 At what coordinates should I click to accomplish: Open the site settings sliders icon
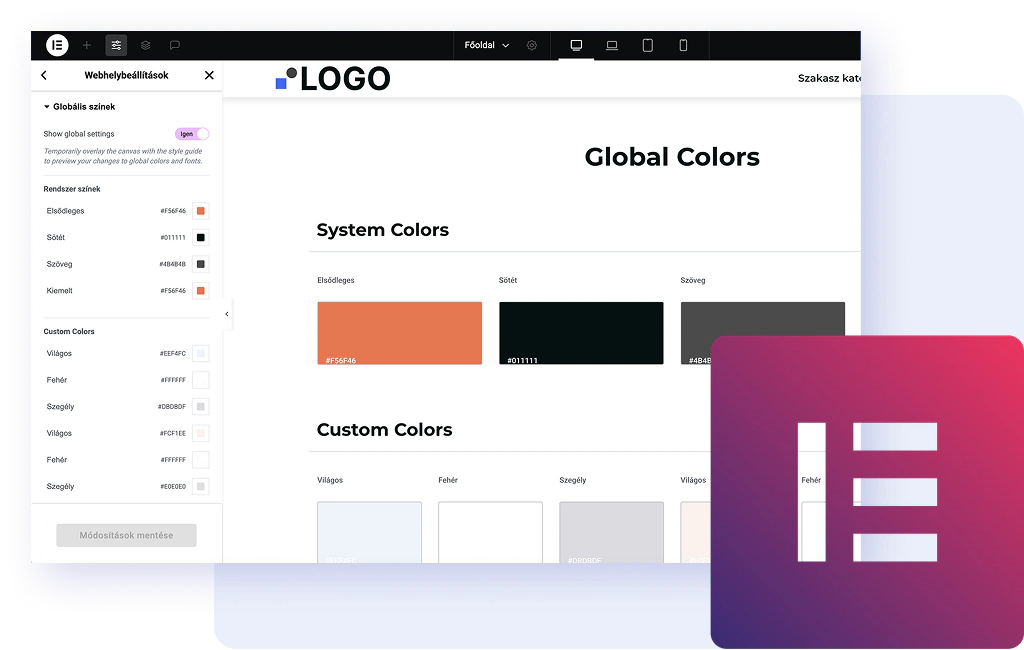coord(116,45)
